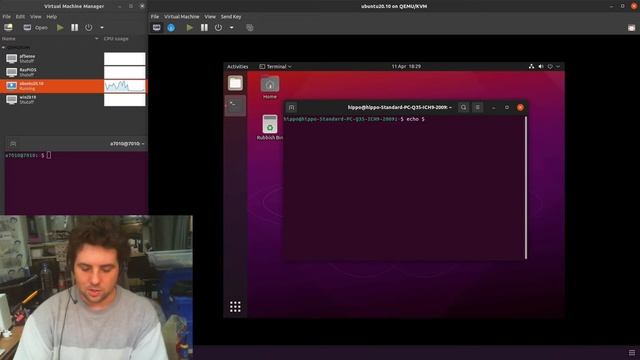The height and width of the screenshot is (360, 640).
Task: Click the shutdown power icon in the viewer toolbar
Action: coord(218,27)
